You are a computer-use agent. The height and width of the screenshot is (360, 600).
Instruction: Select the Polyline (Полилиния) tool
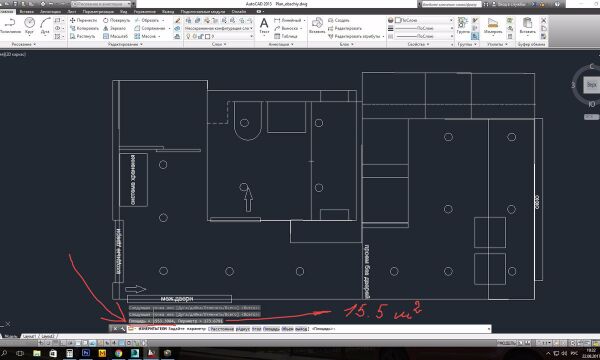point(9,26)
